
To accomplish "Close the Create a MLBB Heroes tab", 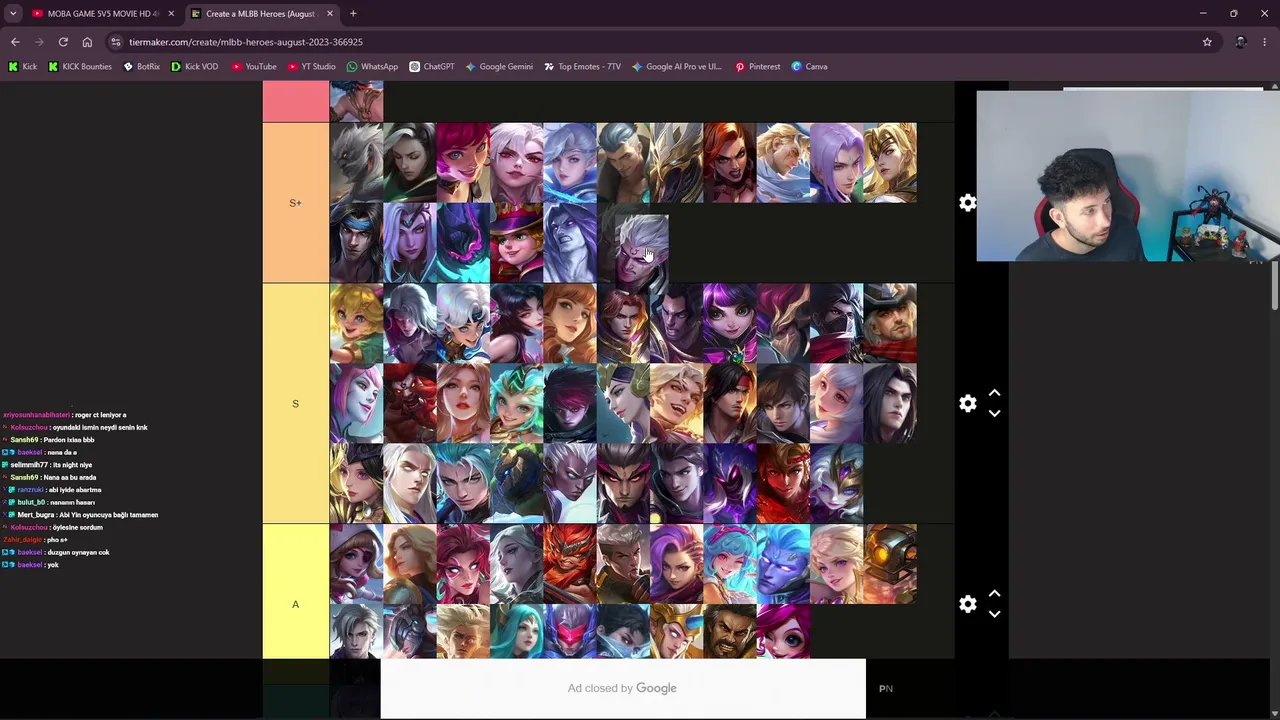I will [x=330, y=13].
